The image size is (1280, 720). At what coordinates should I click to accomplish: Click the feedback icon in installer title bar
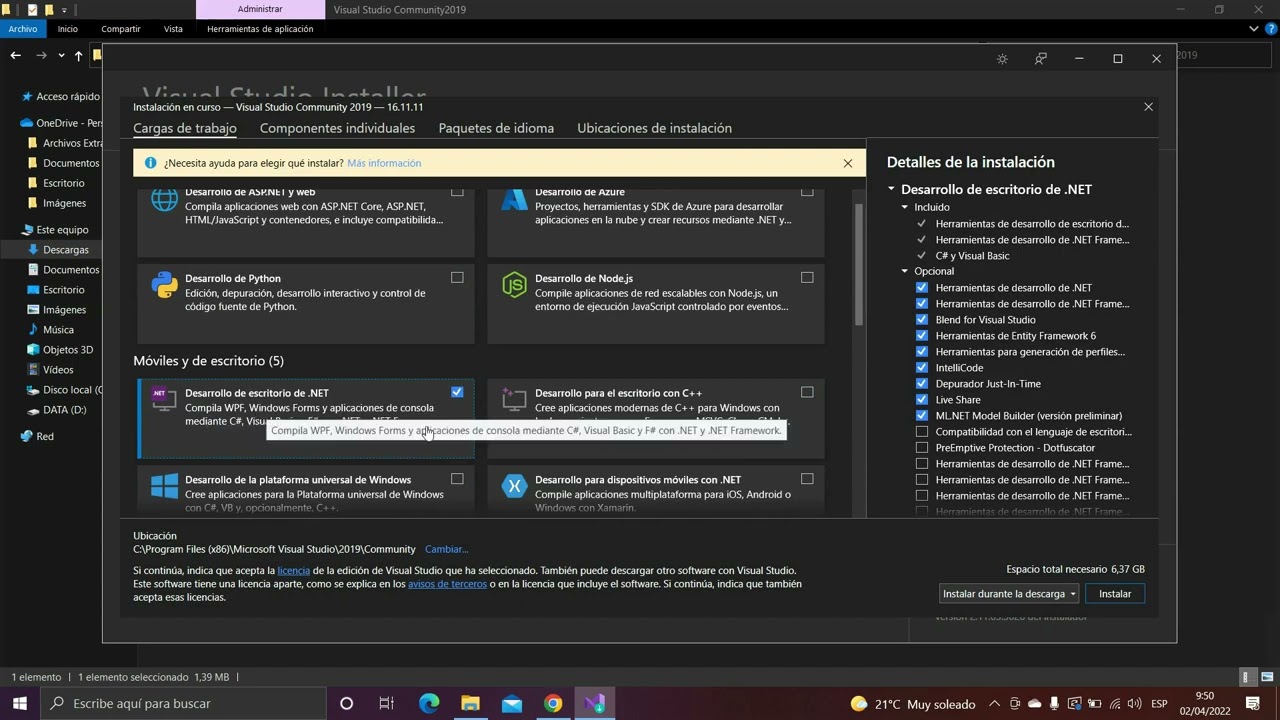click(x=1041, y=59)
